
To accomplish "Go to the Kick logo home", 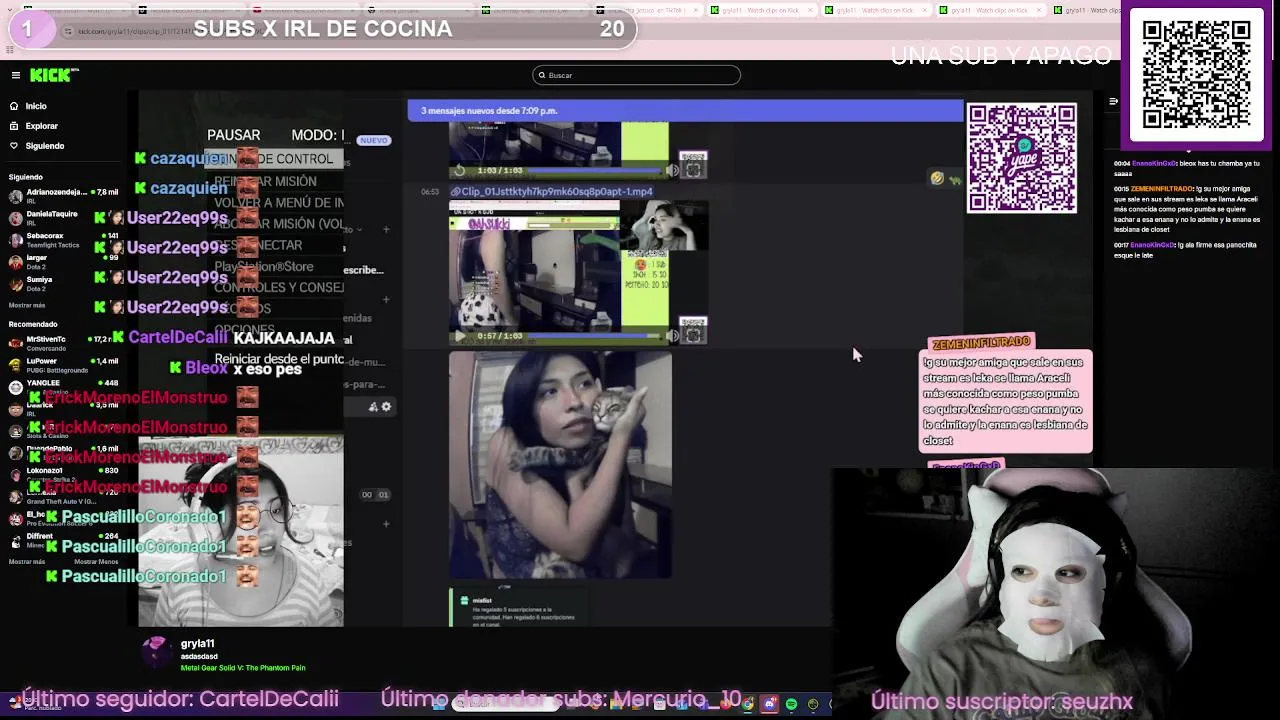I will tap(53, 75).
